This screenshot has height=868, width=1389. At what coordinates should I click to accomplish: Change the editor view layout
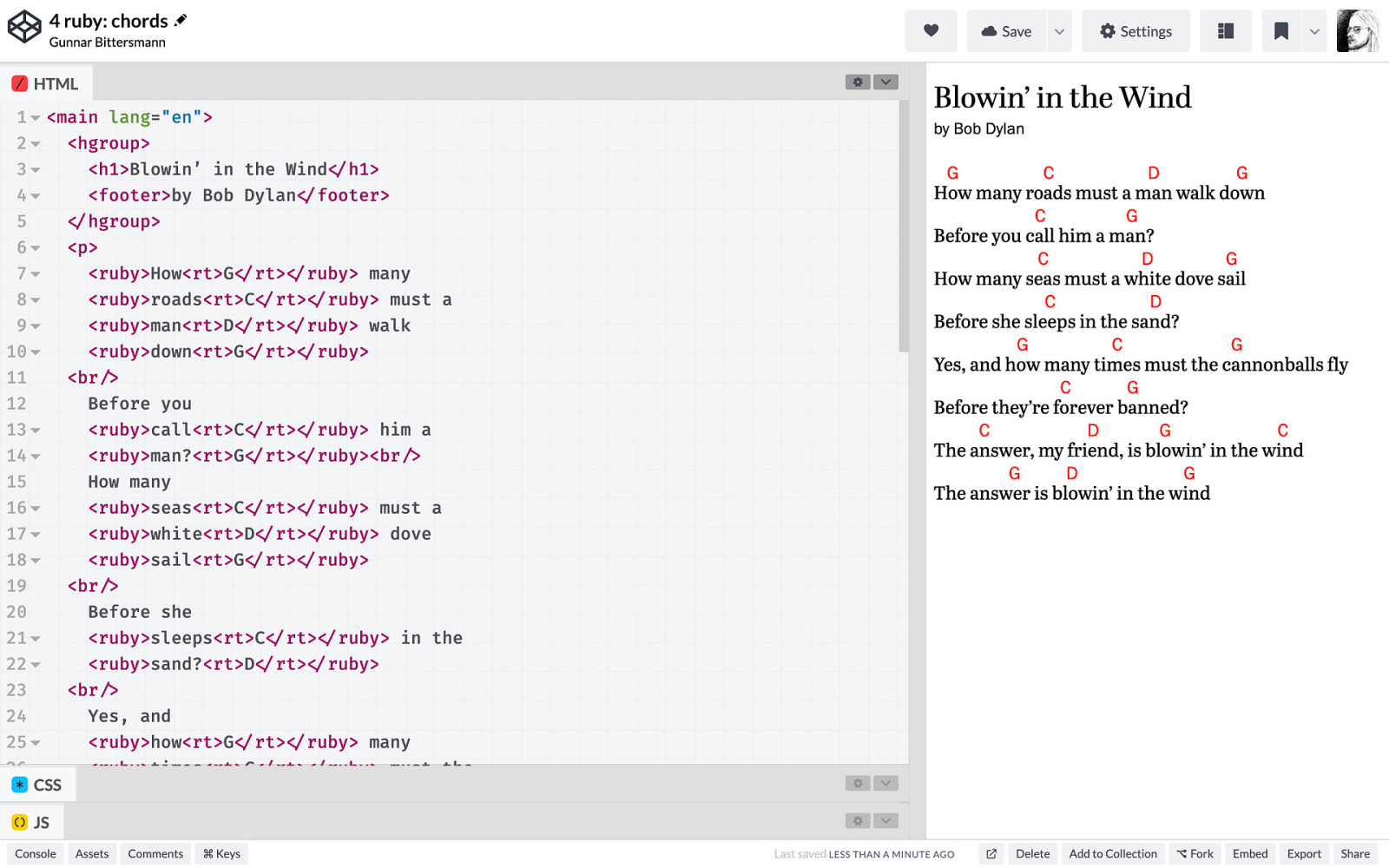1225,31
